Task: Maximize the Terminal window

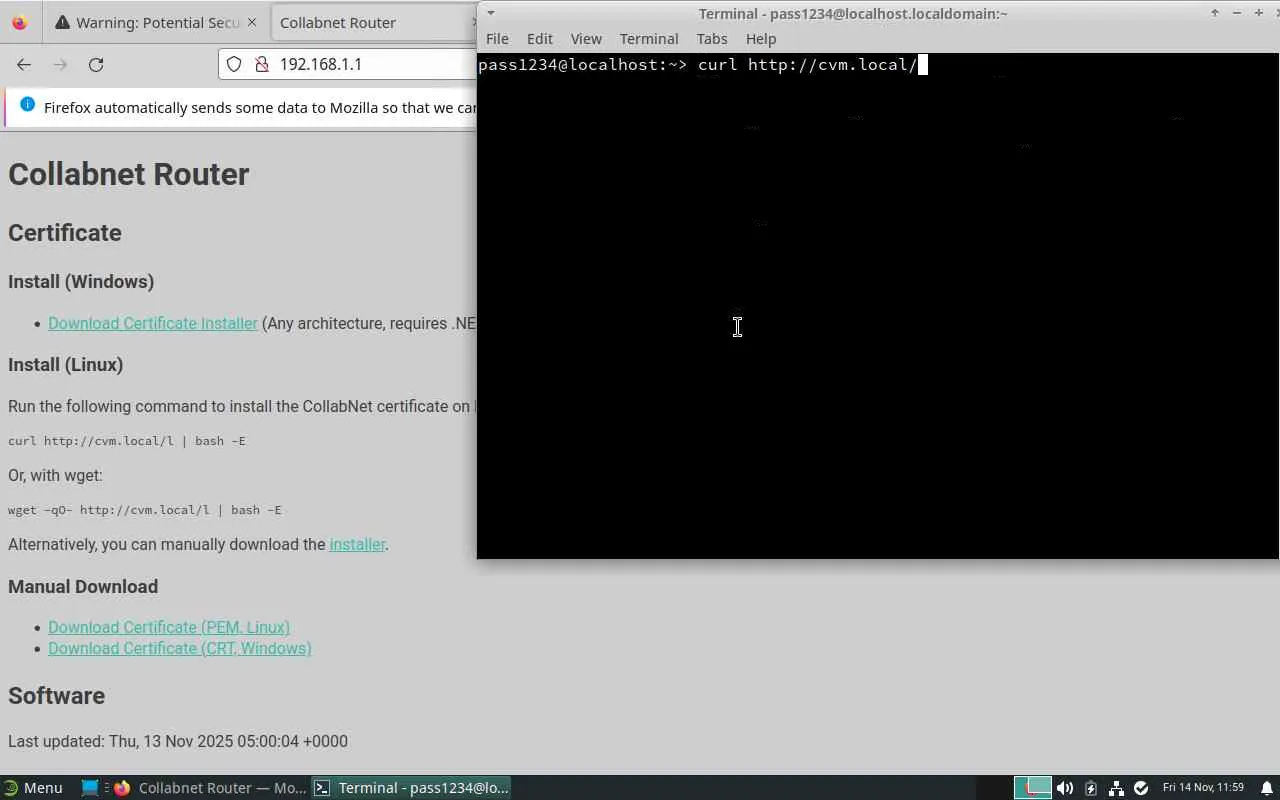Action: coord(1258,13)
